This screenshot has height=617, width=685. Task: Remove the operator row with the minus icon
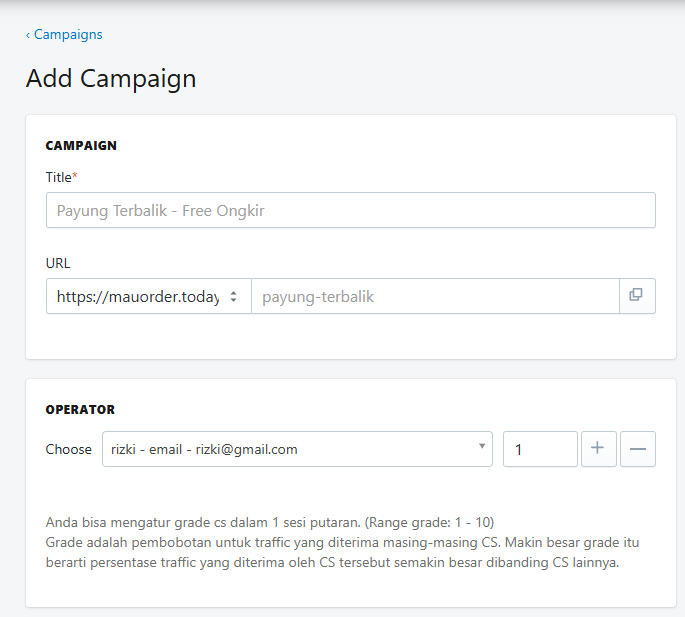[638, 449]
